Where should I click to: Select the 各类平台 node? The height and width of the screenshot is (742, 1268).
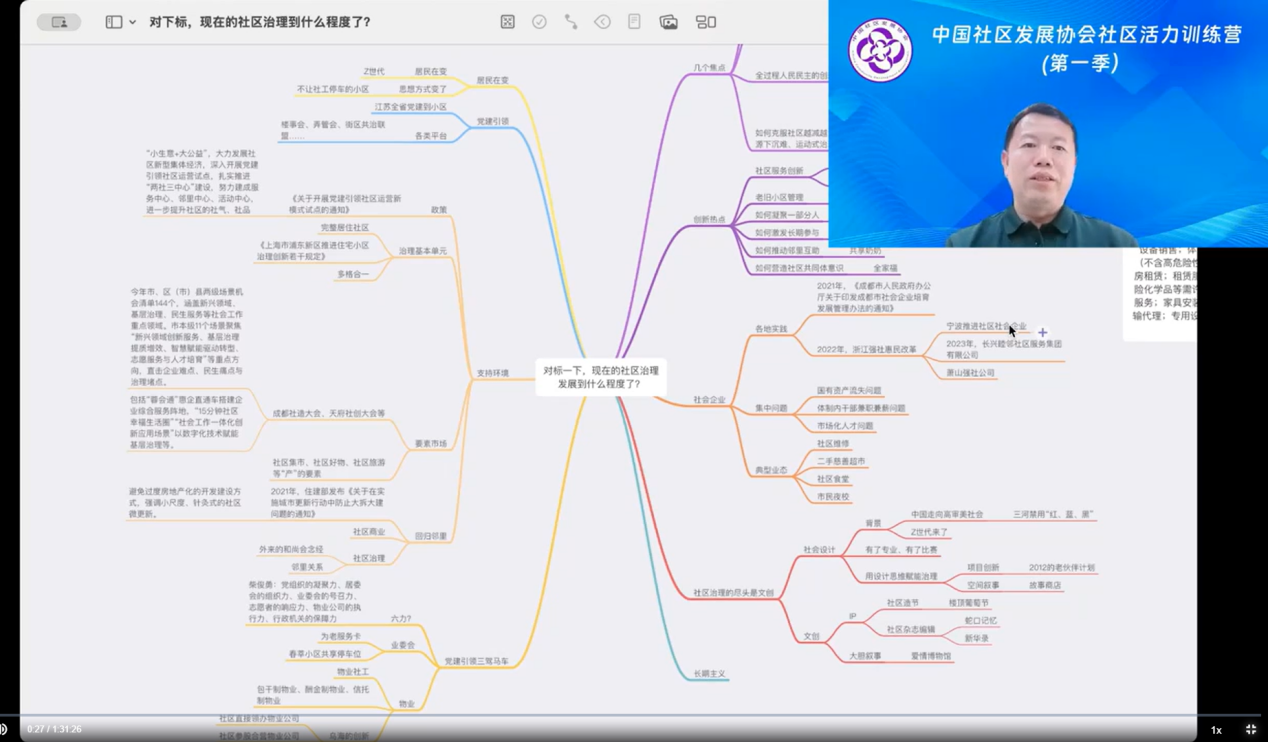(x=431, y=136)
